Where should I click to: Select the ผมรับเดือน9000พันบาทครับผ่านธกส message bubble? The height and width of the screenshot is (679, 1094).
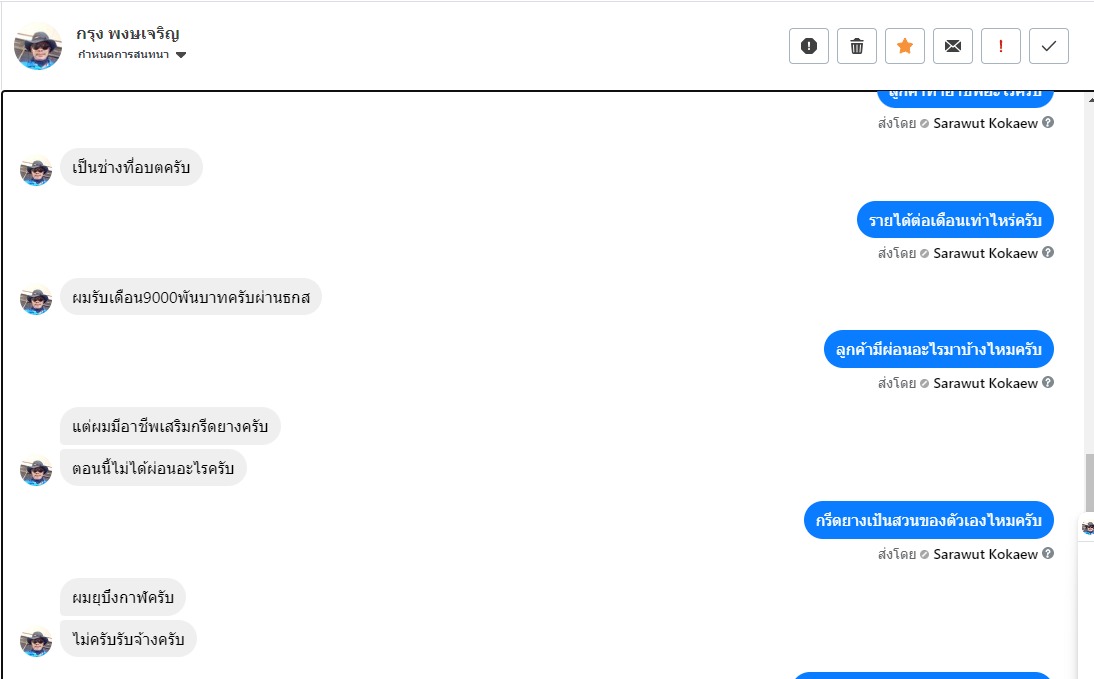tap(191, 297)
